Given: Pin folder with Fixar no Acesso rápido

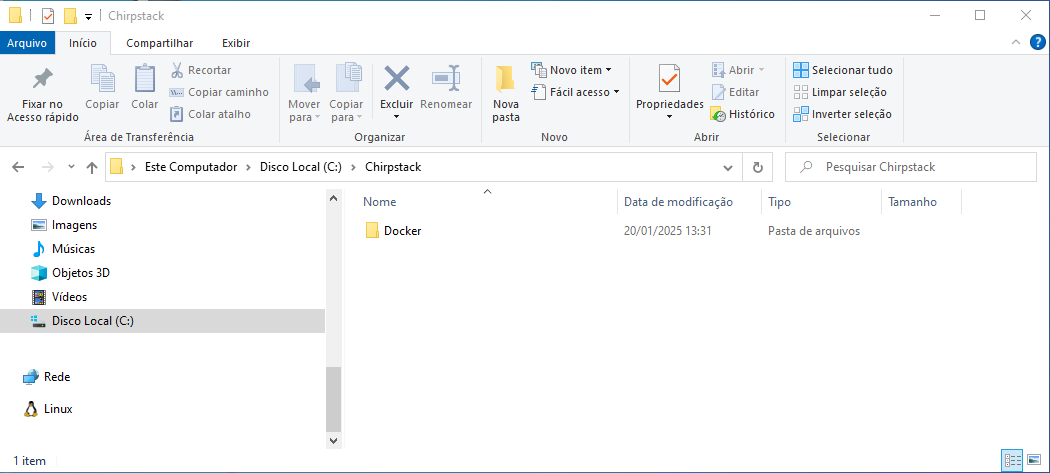Looking at the screenshot, I should [43, 94].
